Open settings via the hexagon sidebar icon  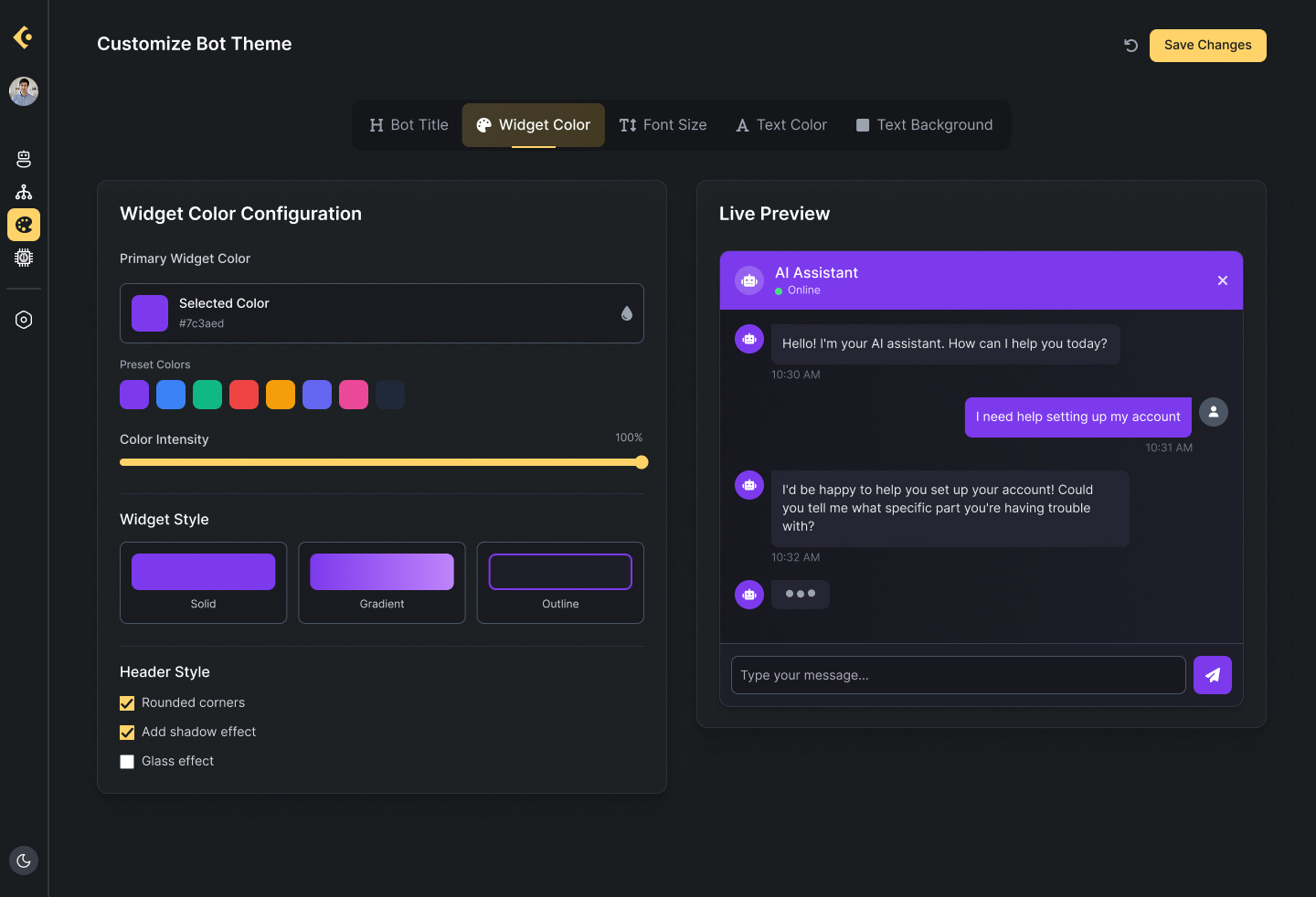point(24,319)
